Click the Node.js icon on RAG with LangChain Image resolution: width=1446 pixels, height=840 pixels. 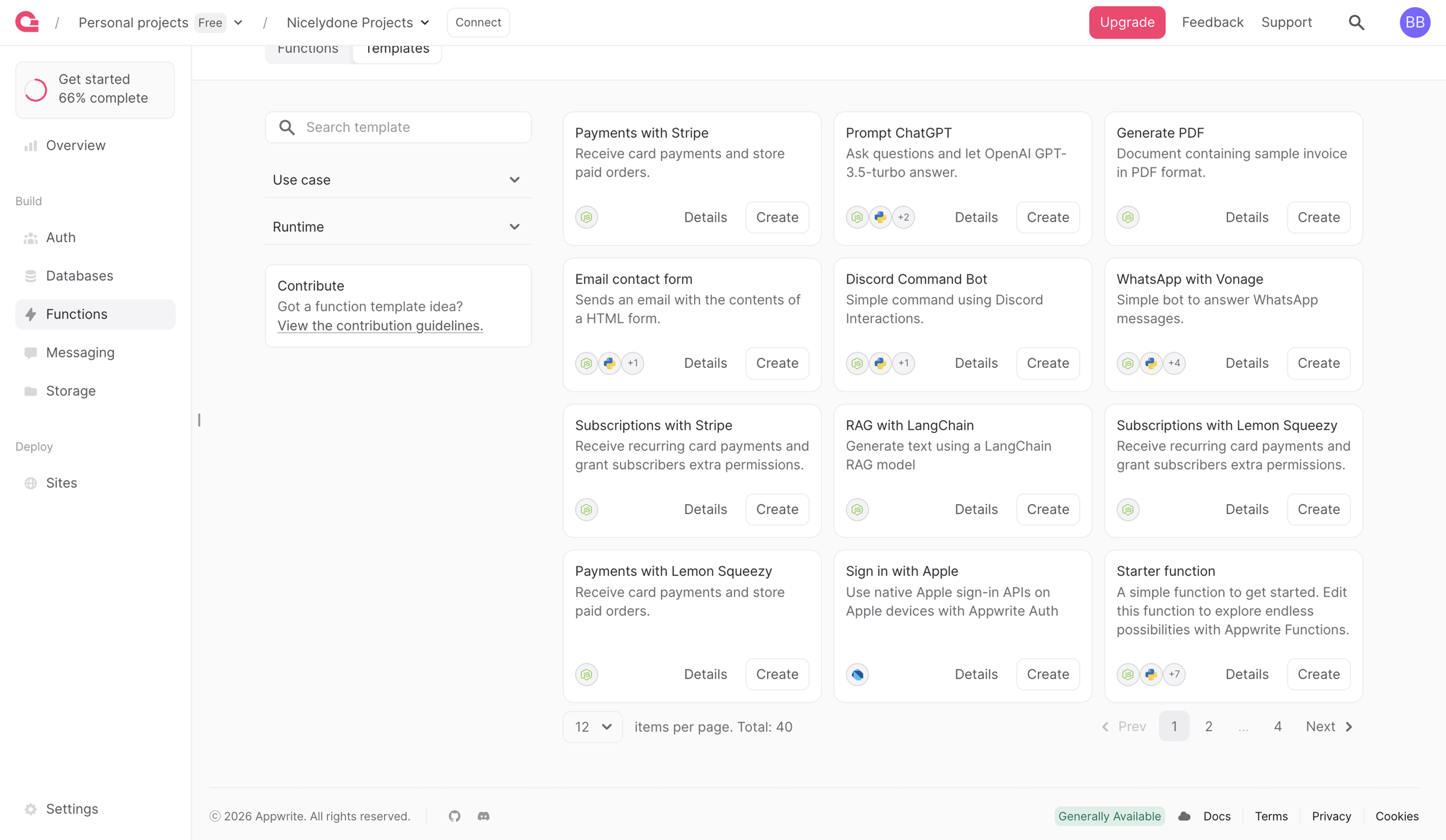tap(857, 509)
